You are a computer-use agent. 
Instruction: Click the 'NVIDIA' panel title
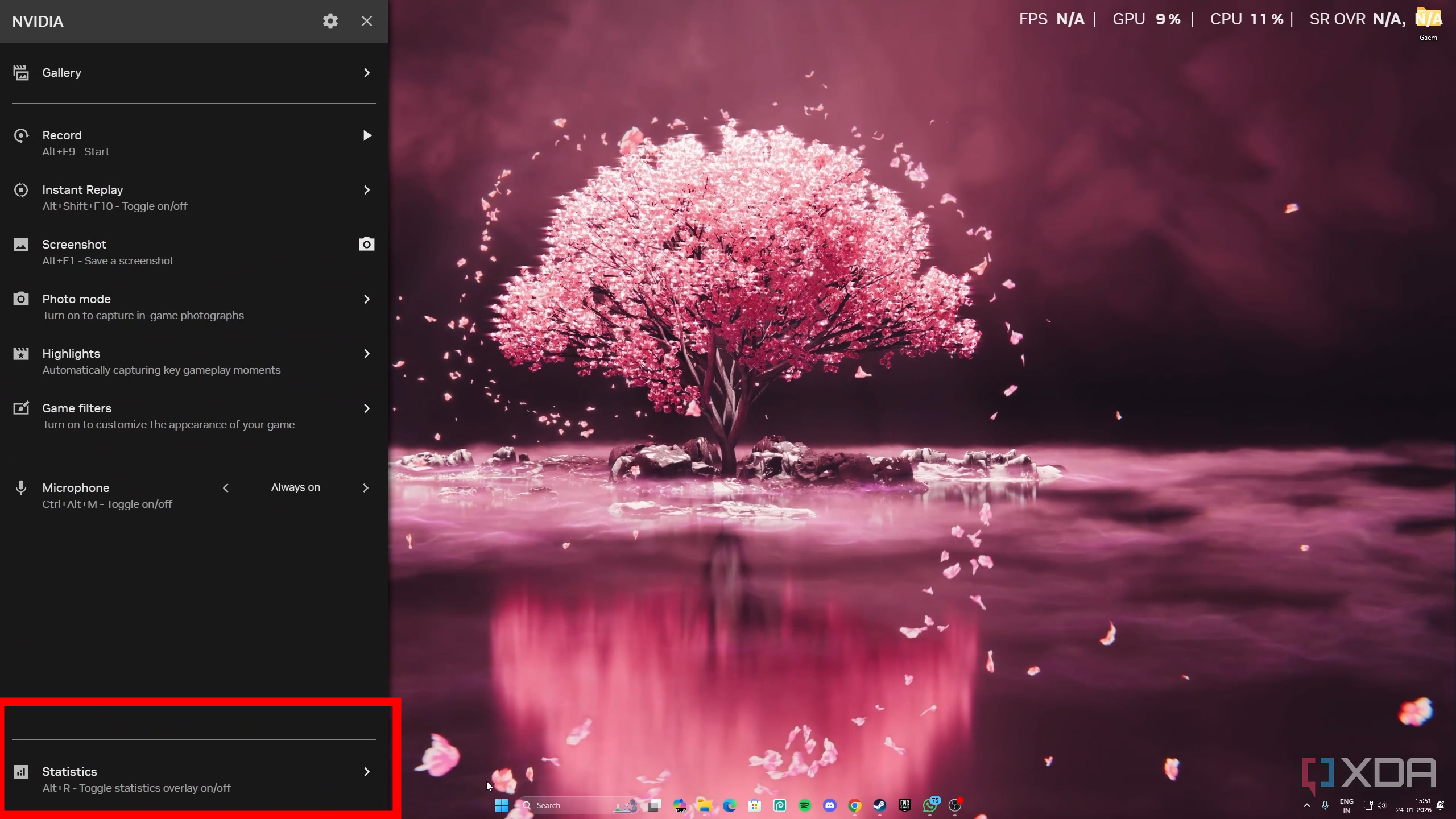coord(38,22)
